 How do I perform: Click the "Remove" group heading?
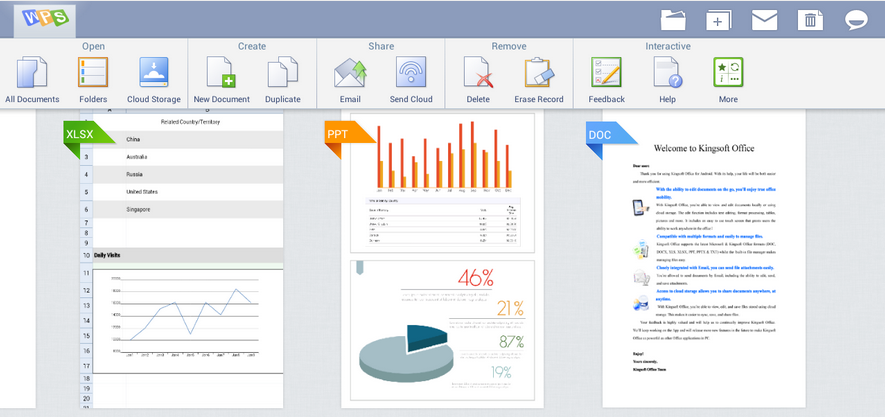(509, 46)
